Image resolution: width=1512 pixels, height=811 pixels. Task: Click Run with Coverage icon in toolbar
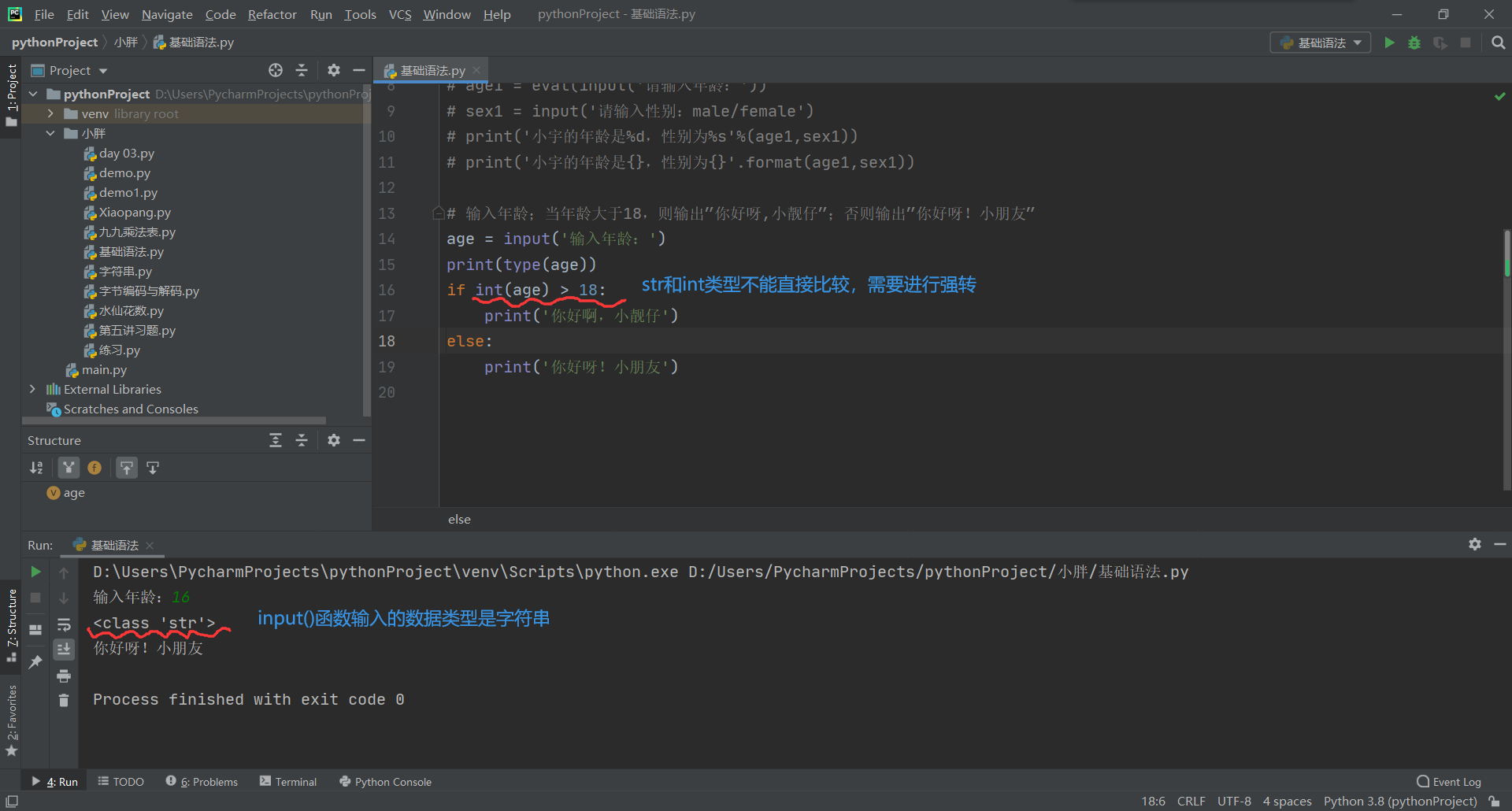1440,43
